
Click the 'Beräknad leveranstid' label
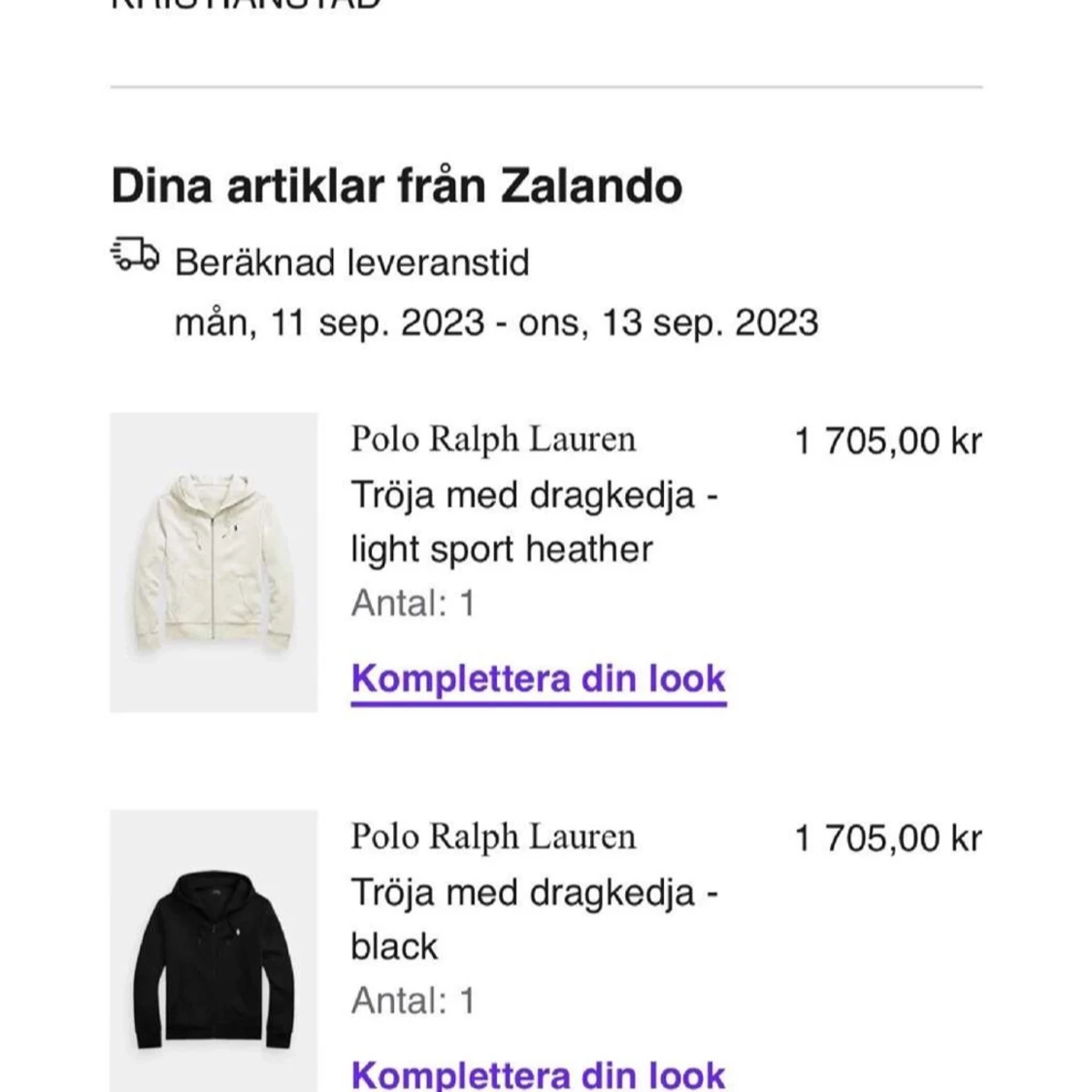tap(351, 263)
